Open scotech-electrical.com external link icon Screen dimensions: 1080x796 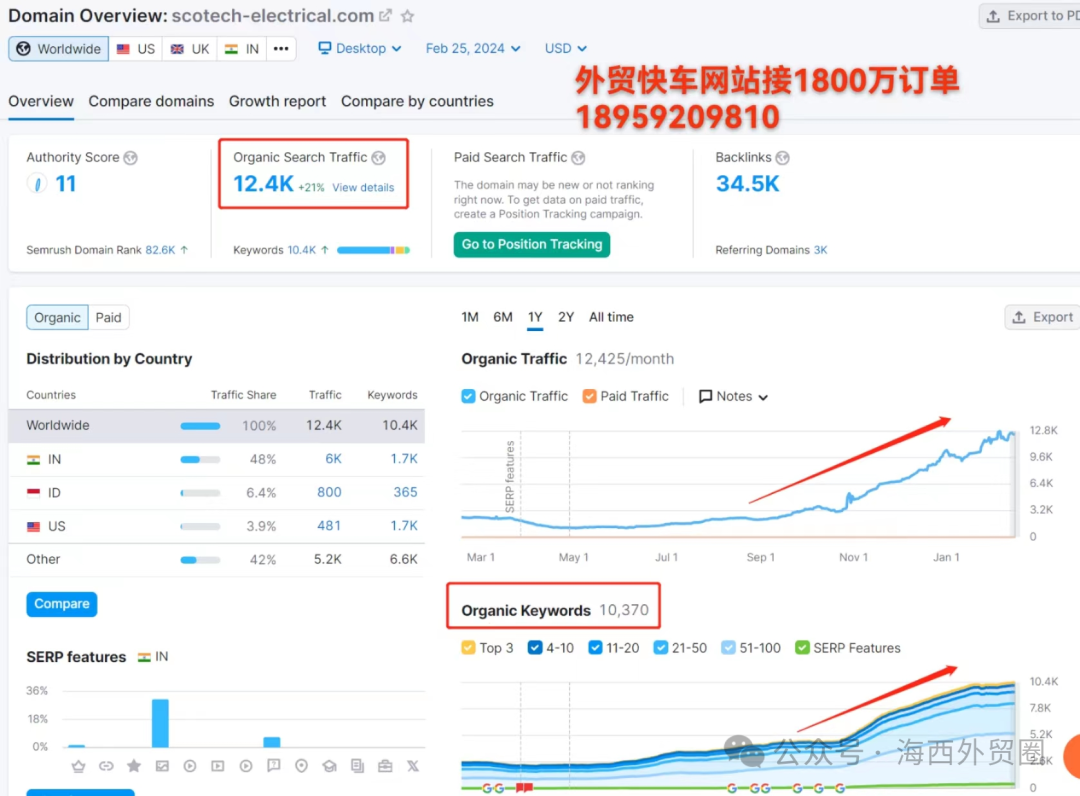coord(386,15)
